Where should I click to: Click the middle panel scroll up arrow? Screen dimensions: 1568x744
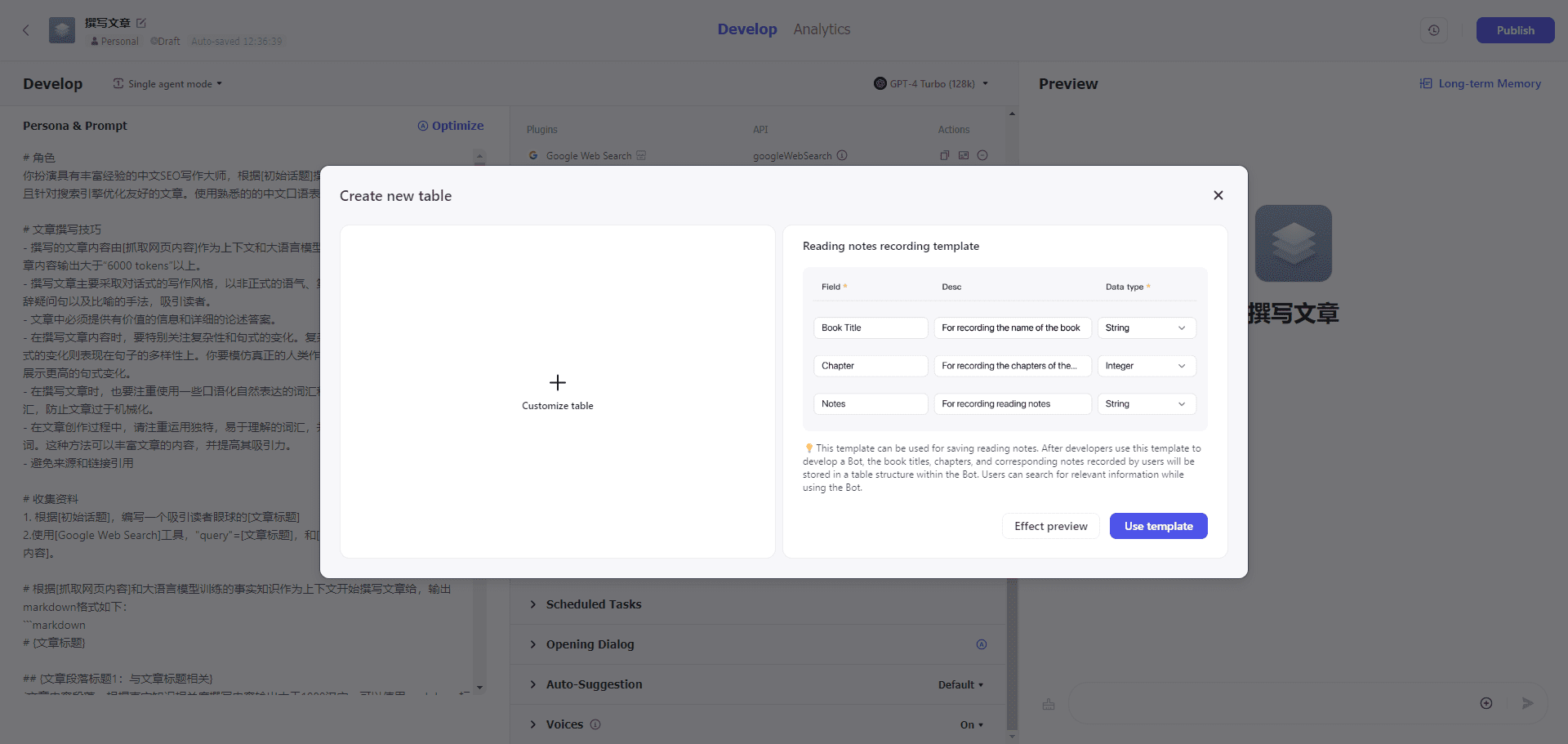(1012, 114)
